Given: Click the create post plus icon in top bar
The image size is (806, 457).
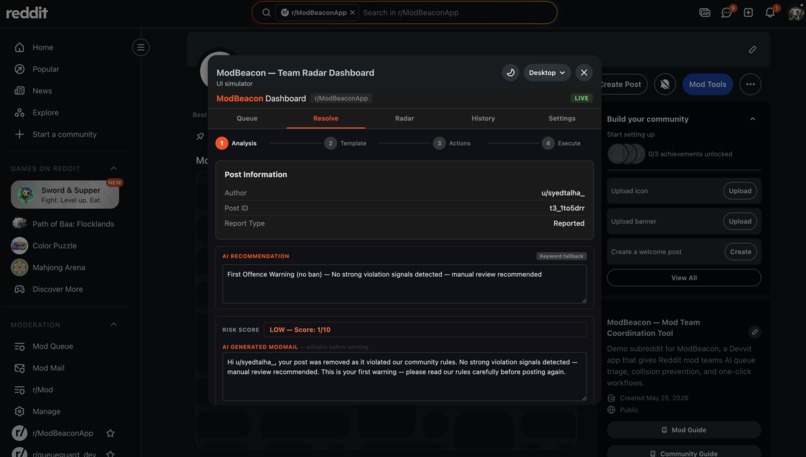Looking at the screenshot, I should point(748,12).
